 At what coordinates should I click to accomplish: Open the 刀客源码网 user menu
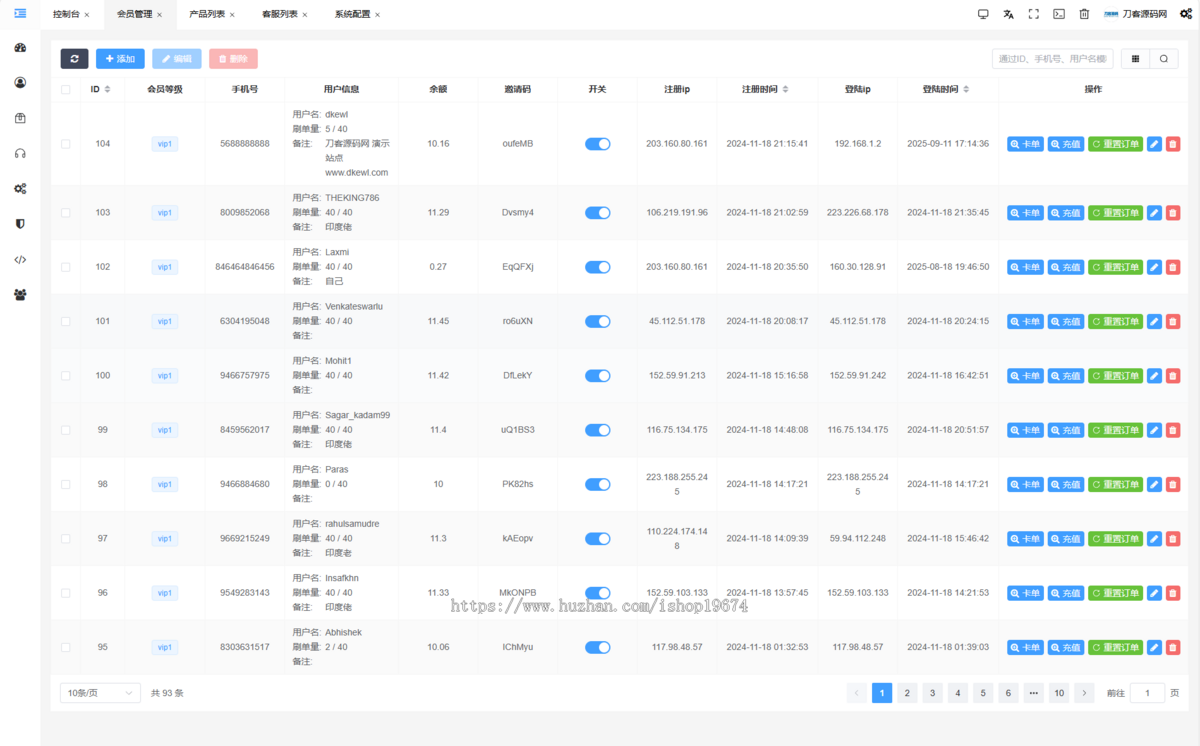pyautogui.click(x=1137, y=14)
